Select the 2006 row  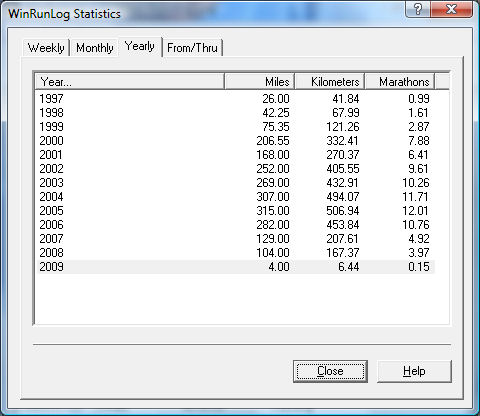click(x=236, y=225)
